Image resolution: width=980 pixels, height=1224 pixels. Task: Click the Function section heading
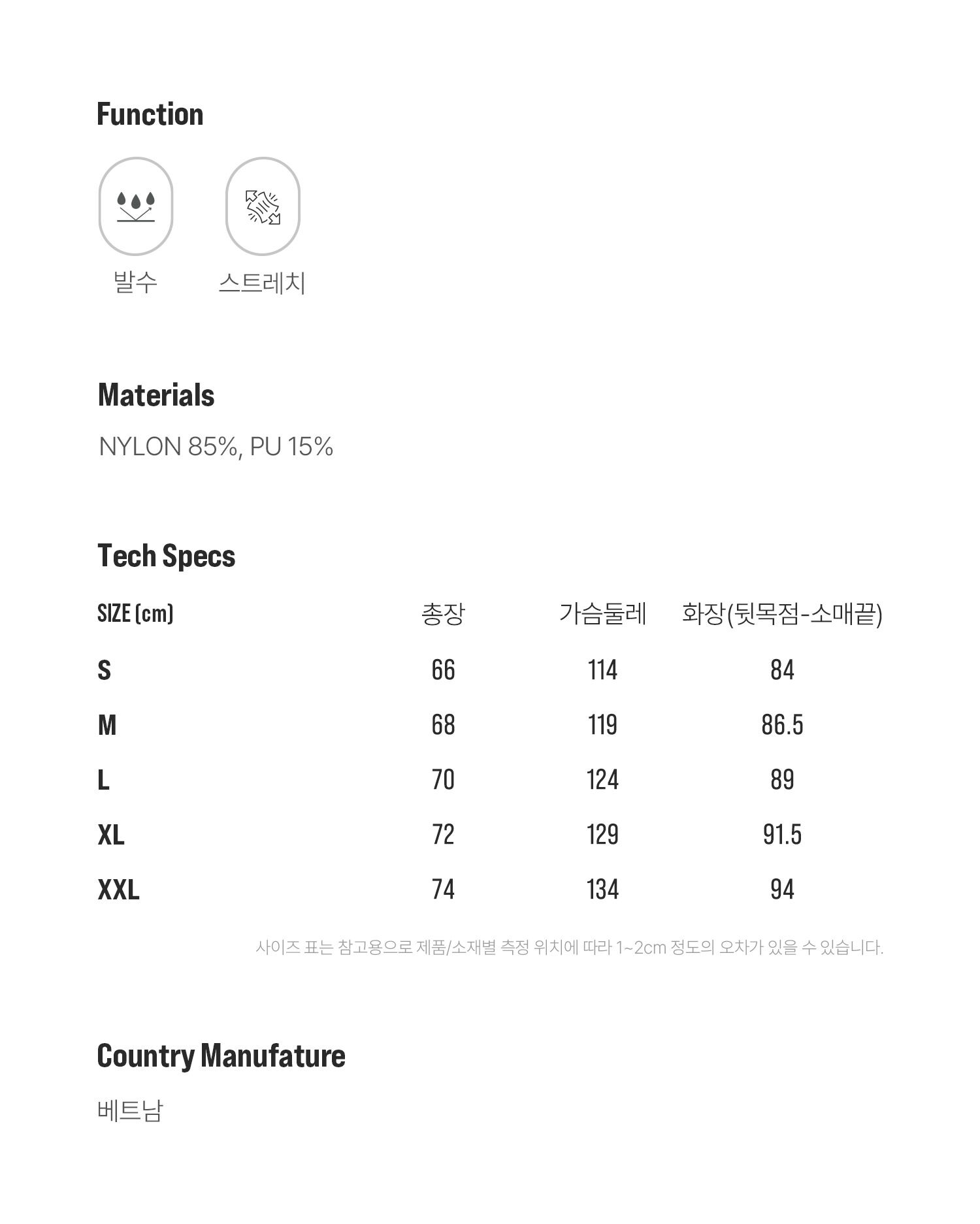pos(150,114)
